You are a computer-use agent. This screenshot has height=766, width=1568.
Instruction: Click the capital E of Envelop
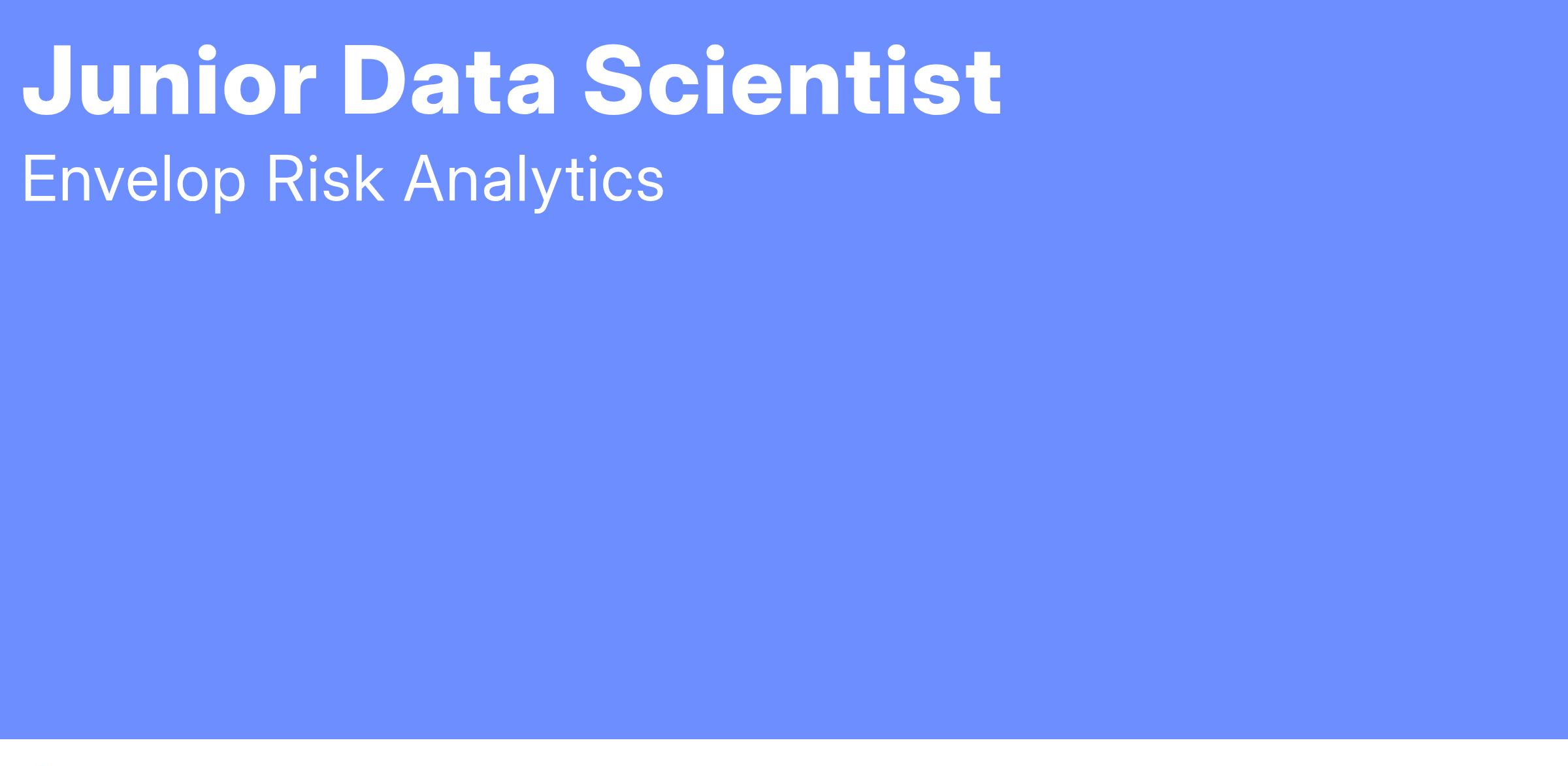tap(39, 179)
